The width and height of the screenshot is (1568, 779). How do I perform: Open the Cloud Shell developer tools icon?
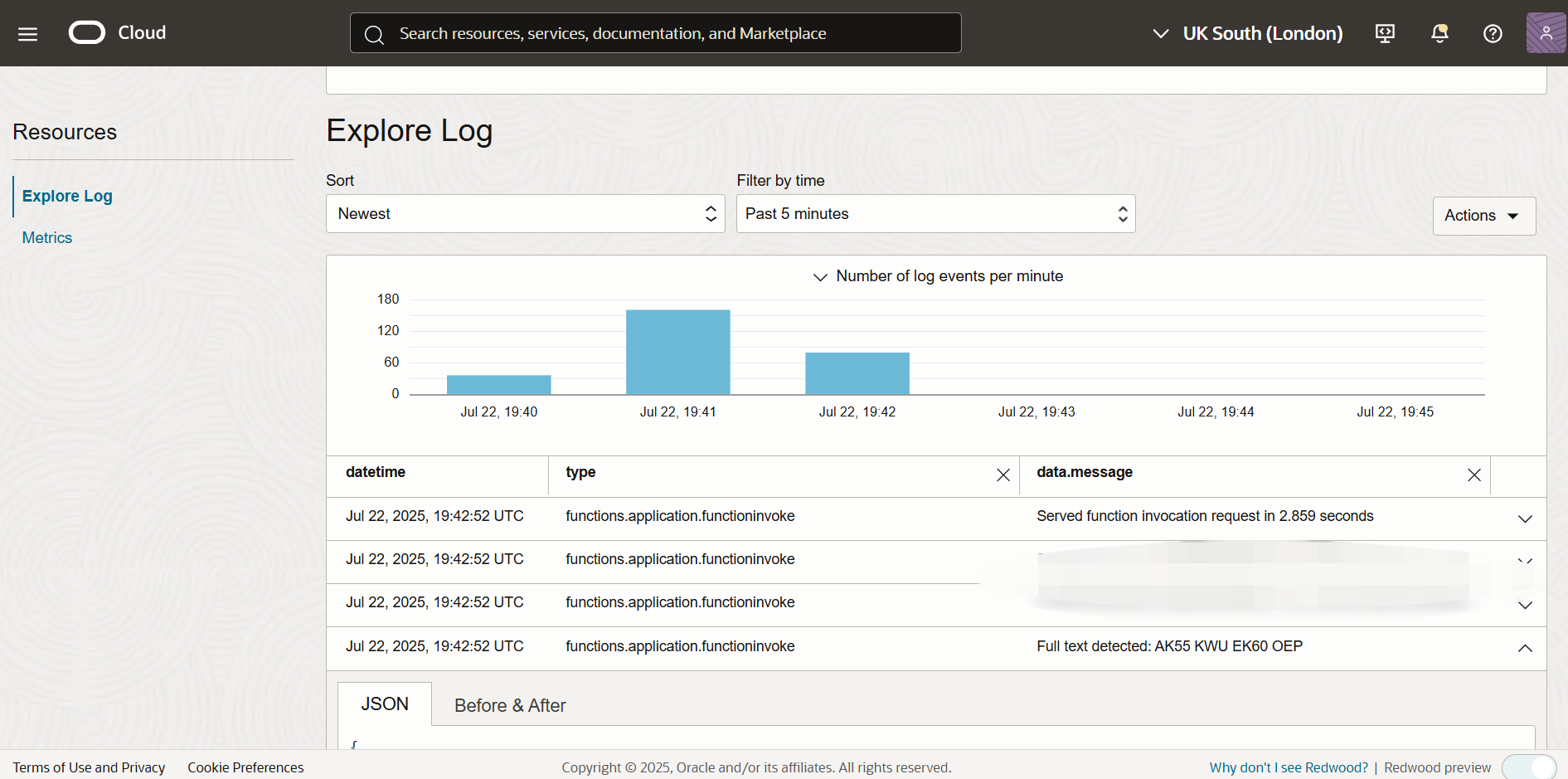1385,33
